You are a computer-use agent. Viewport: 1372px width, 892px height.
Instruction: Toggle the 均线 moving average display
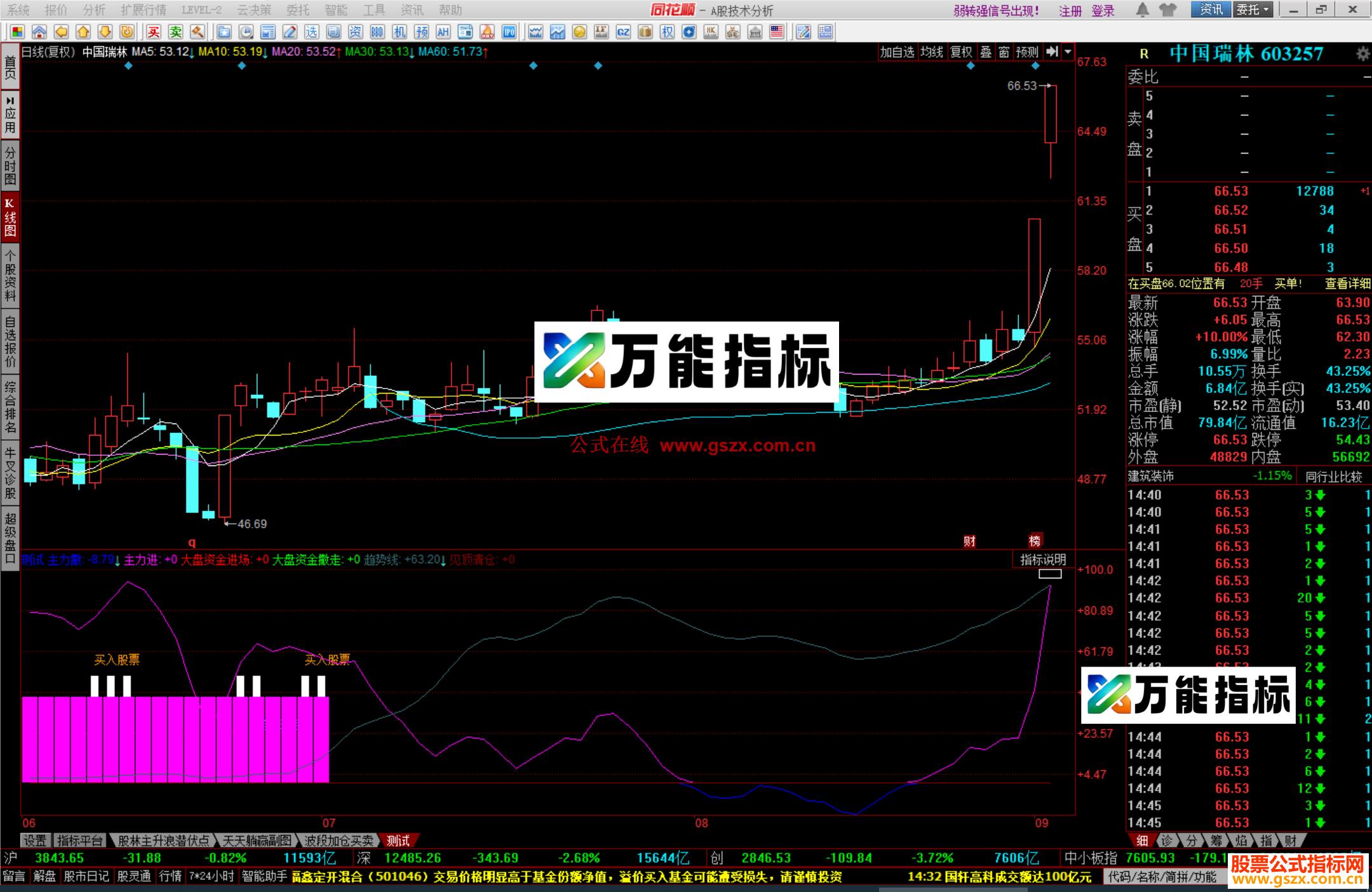click(x=931, y=53)
